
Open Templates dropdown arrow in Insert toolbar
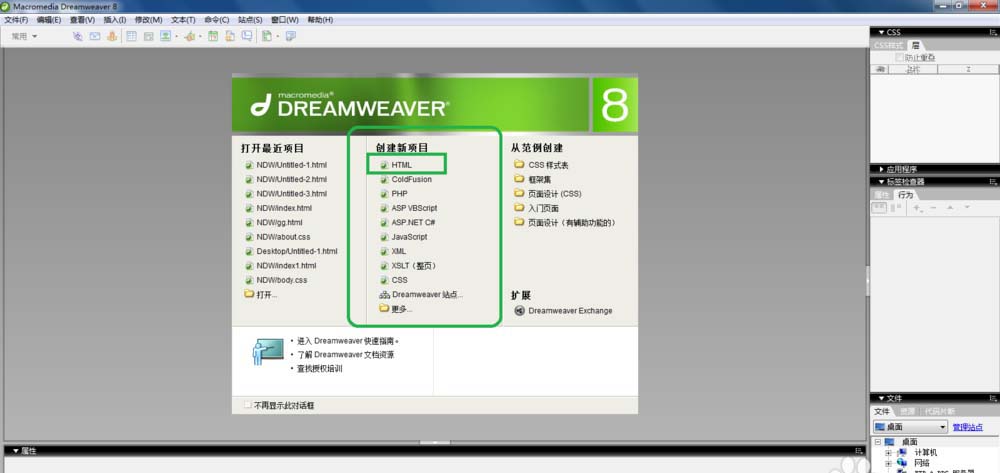(278, 36)
